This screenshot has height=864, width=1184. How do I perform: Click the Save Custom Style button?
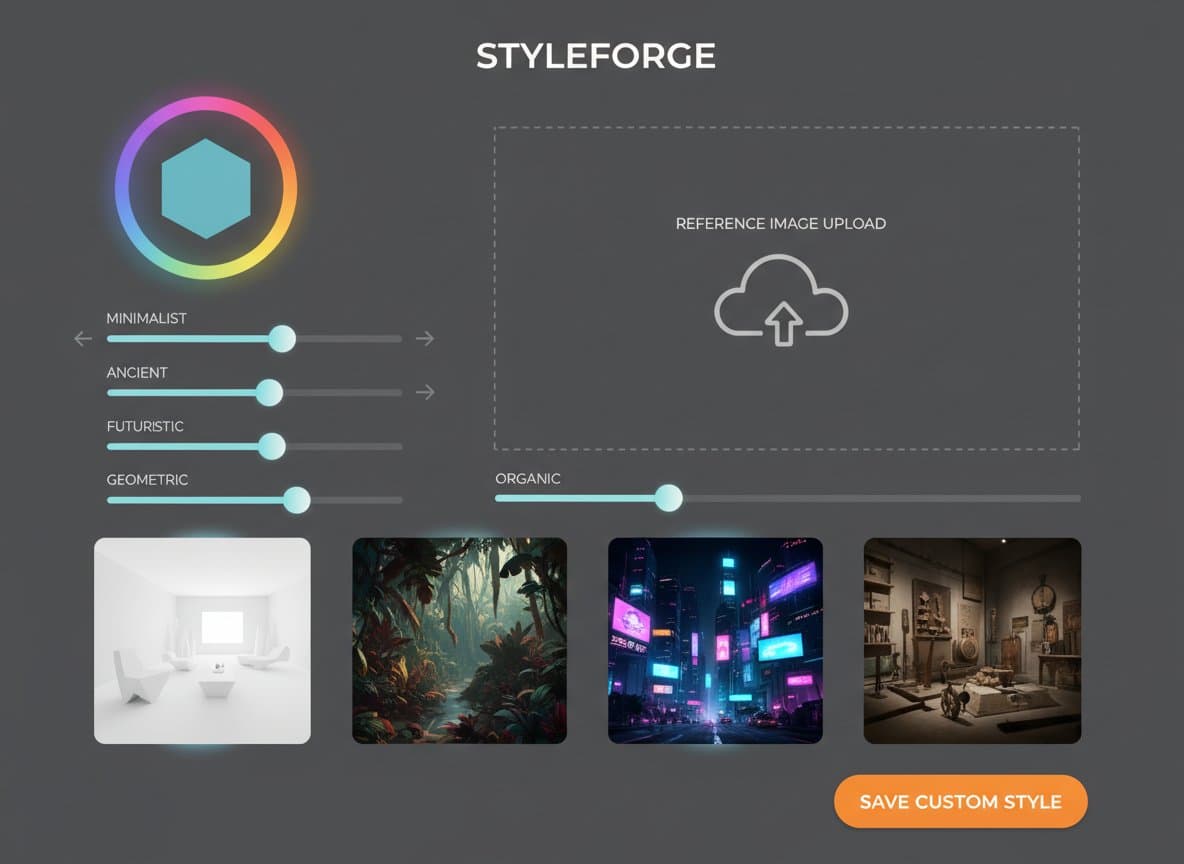(960, 801)
